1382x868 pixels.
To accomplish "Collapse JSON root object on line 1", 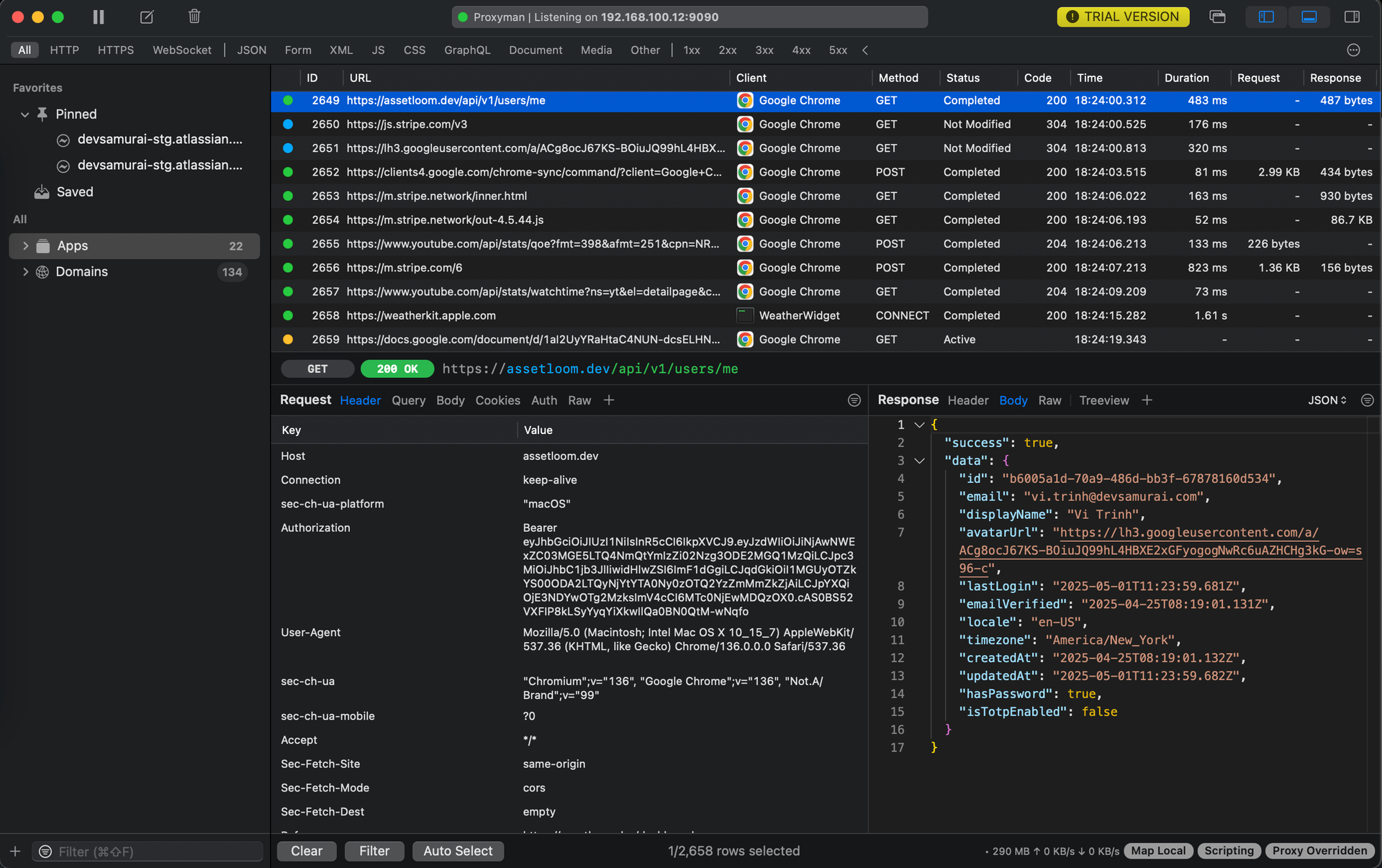I will click(919, 425).
